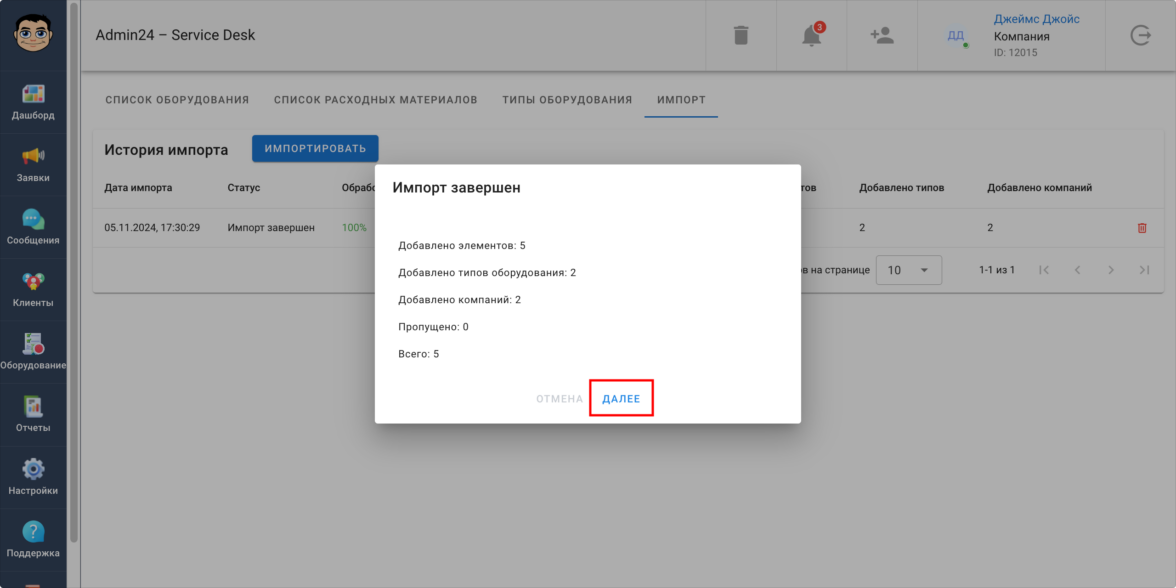Open the trash bin in header
The image size is (1176, 588).
(741, 35)
